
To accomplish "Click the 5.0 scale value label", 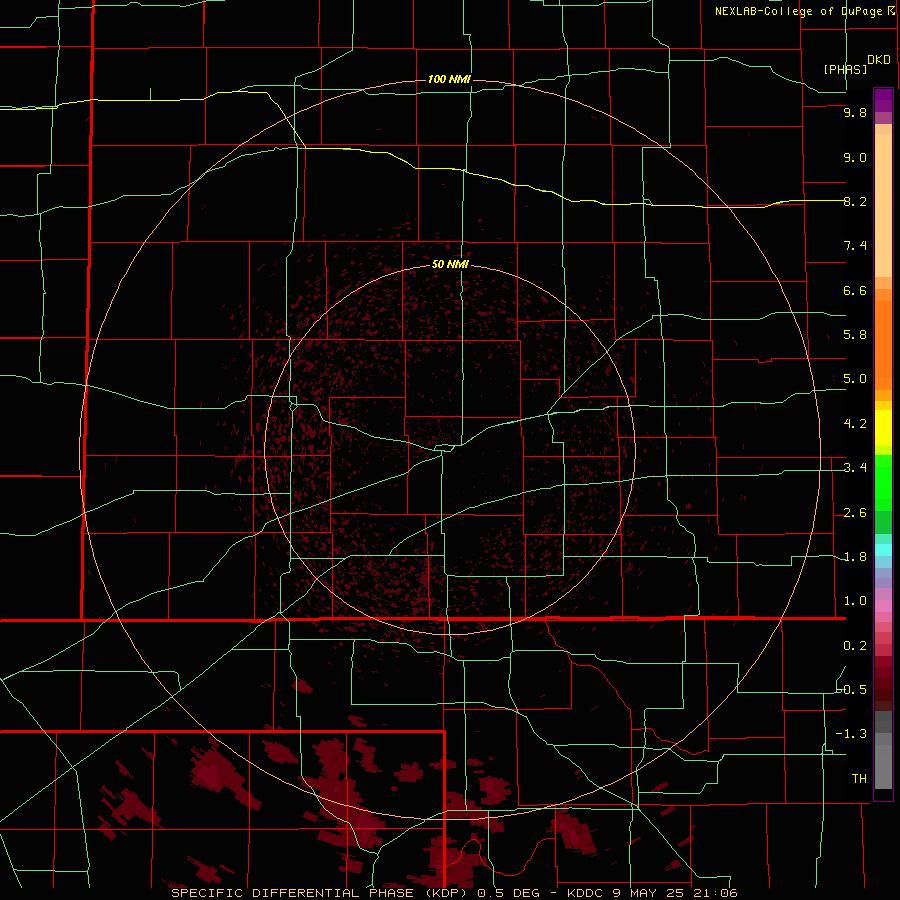I will coord(855,379).
